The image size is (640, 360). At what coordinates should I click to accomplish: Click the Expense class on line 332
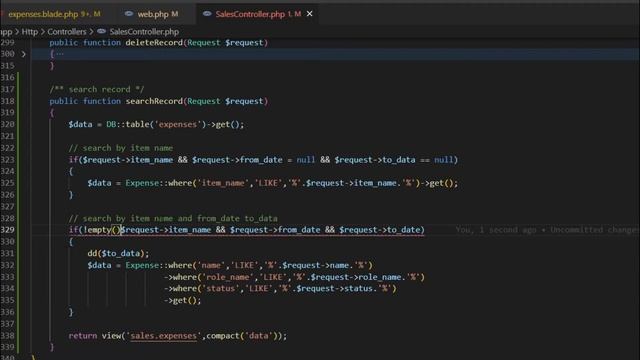(142, 265)
